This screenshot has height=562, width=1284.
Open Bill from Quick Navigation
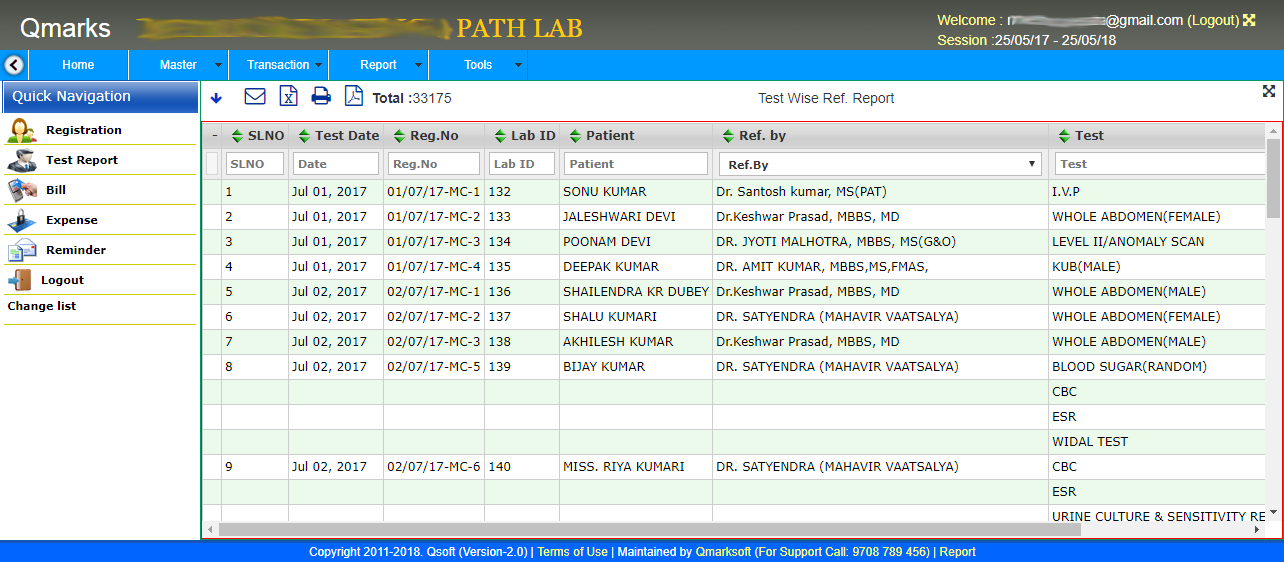pos(56,190)
